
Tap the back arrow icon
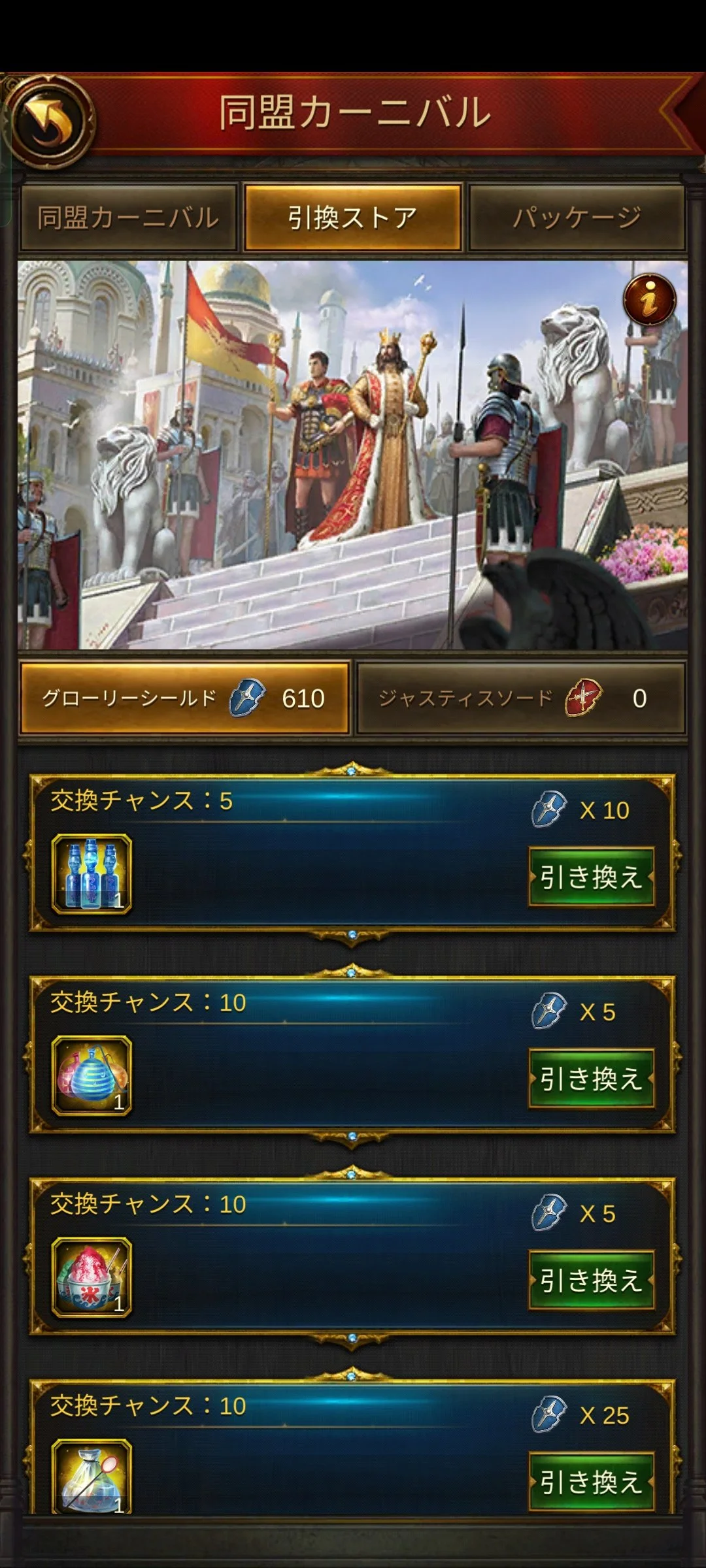[51, 122]
